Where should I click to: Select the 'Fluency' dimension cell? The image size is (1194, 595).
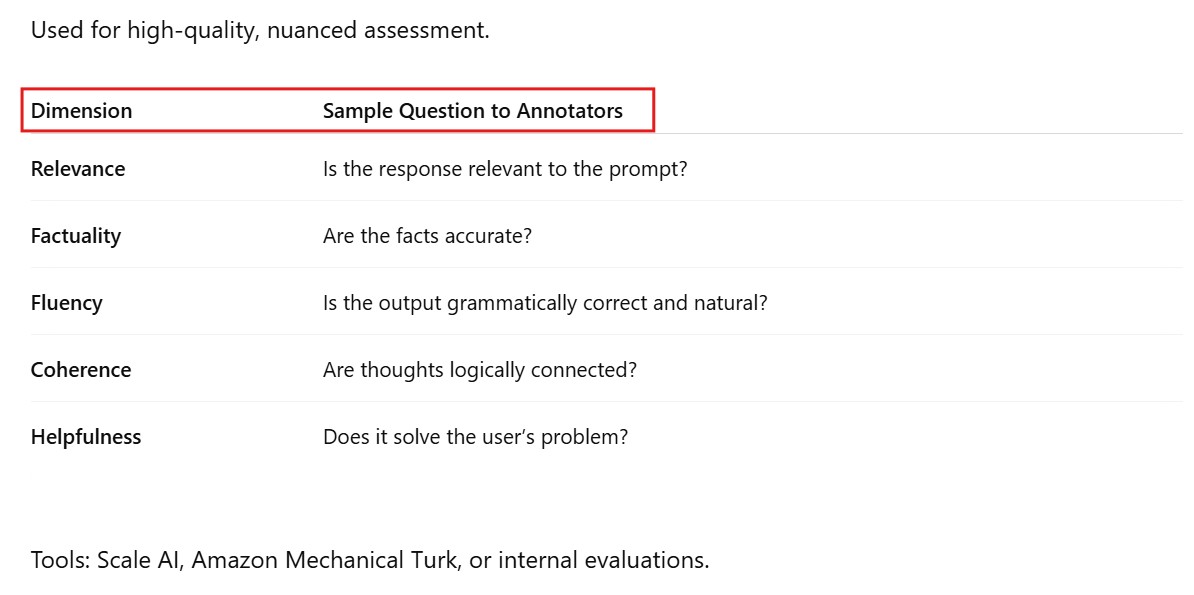[x=67, y=303]
